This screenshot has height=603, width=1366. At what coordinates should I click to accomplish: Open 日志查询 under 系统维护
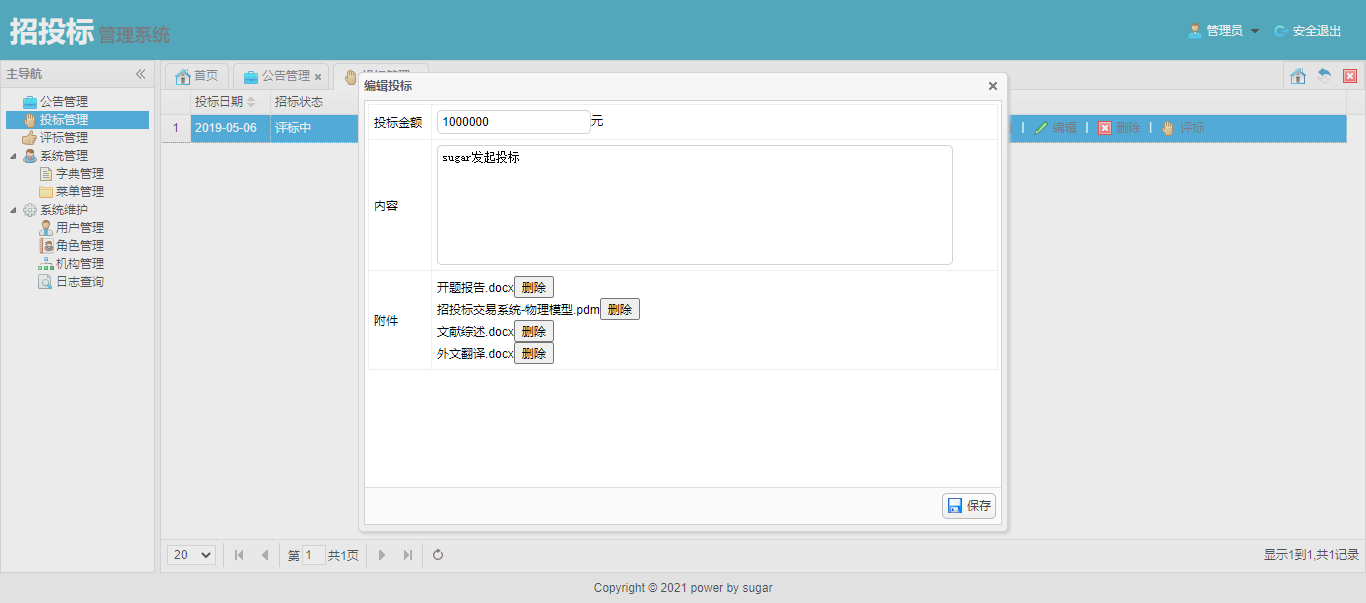coord(79,282)
